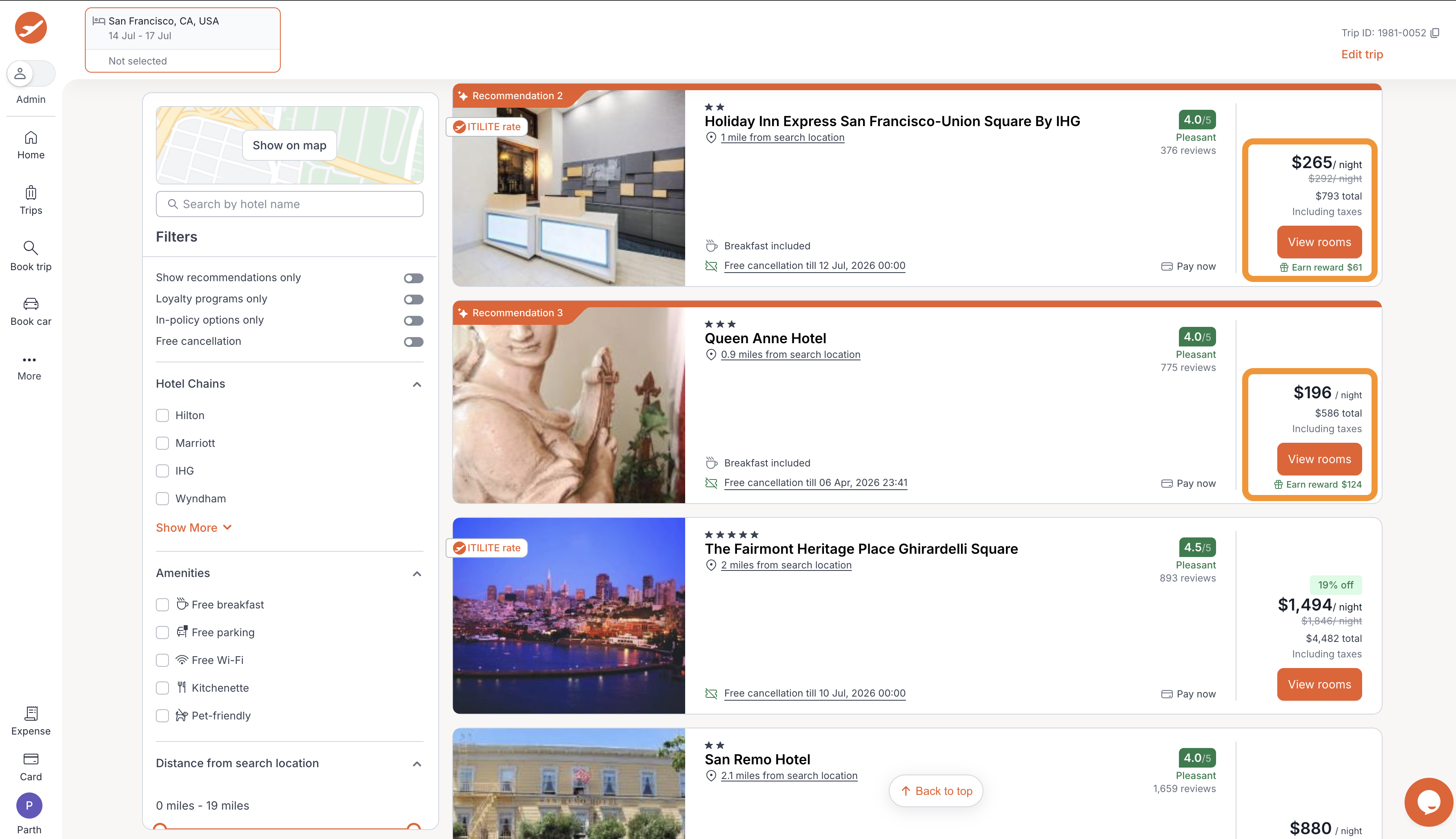
Task: Expand Show More hotel chains
Action: 193,527
